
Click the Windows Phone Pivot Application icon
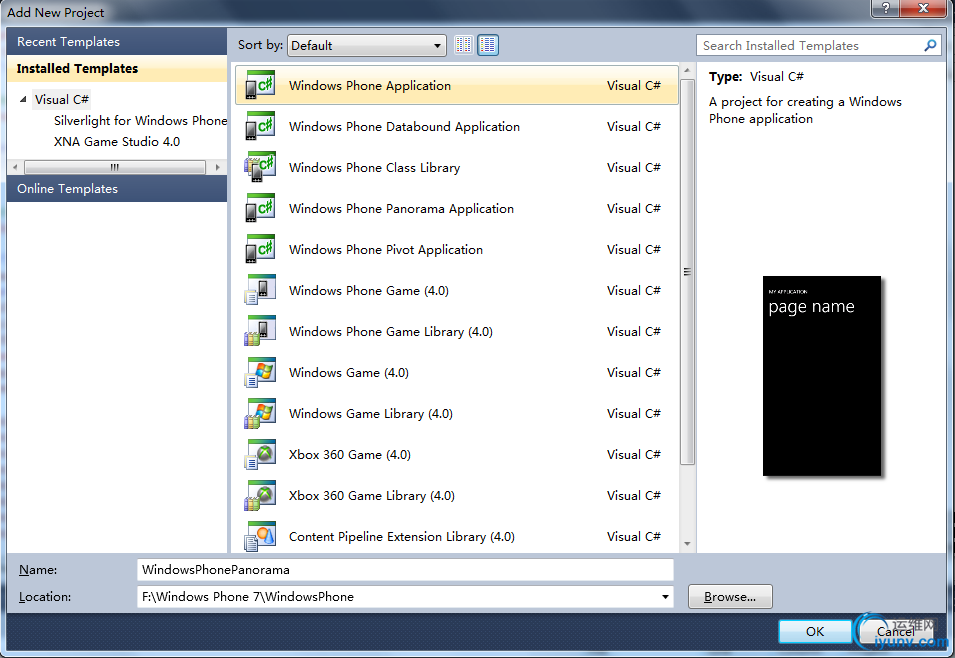click(260, 249)
